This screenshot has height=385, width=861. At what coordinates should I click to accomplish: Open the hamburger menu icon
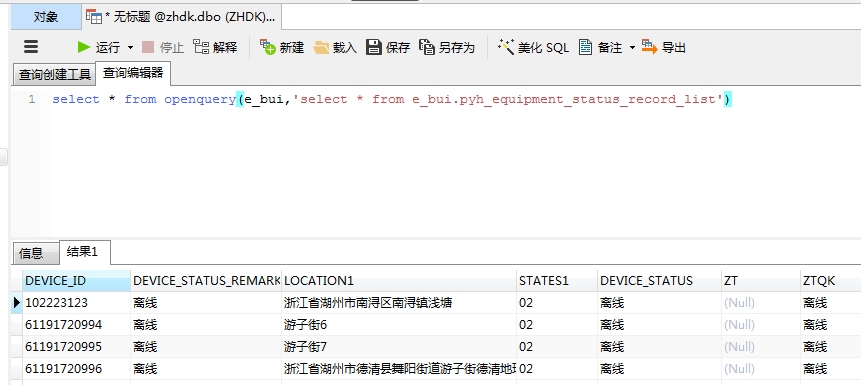coord(31,47)
